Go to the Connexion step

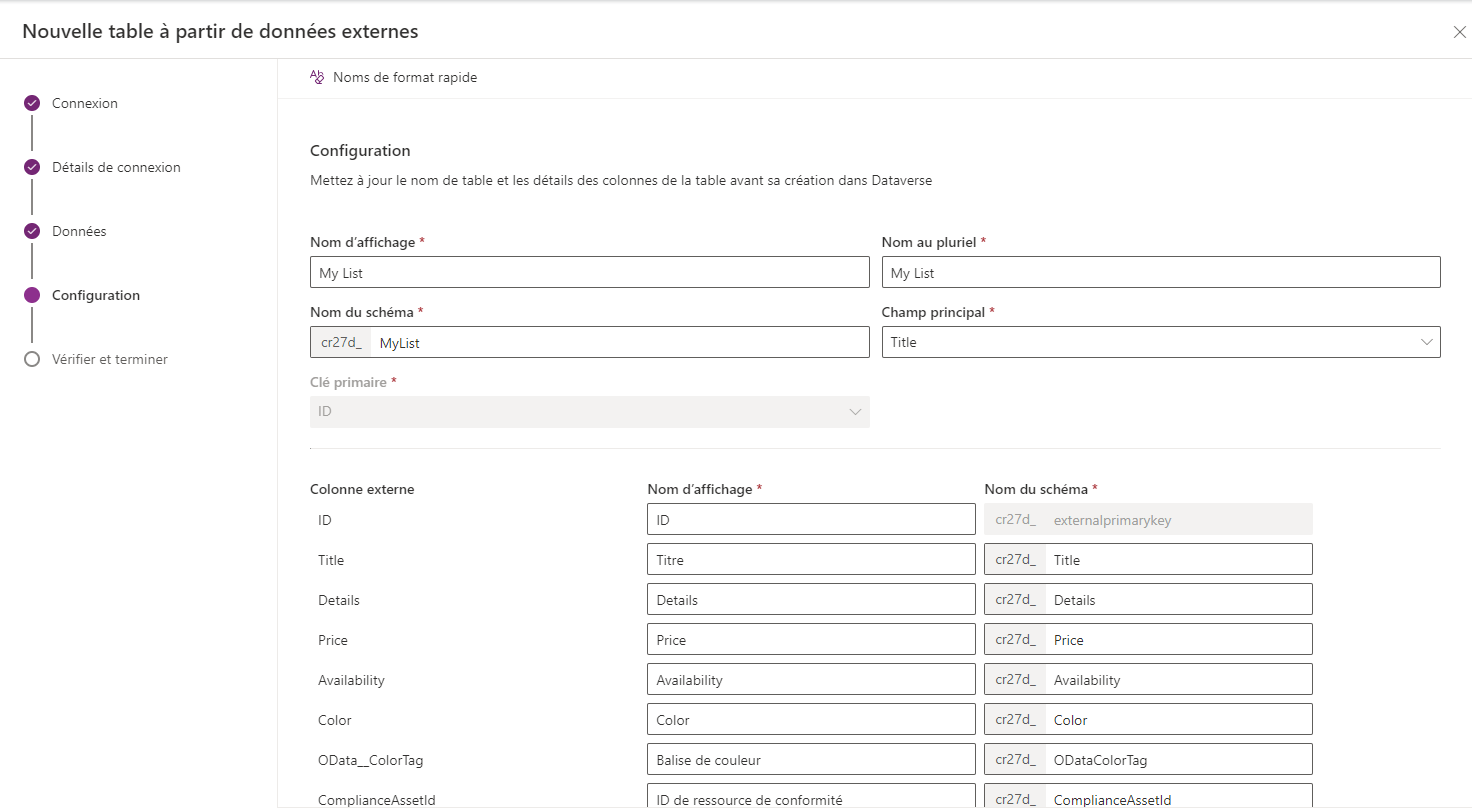point(85,103)
